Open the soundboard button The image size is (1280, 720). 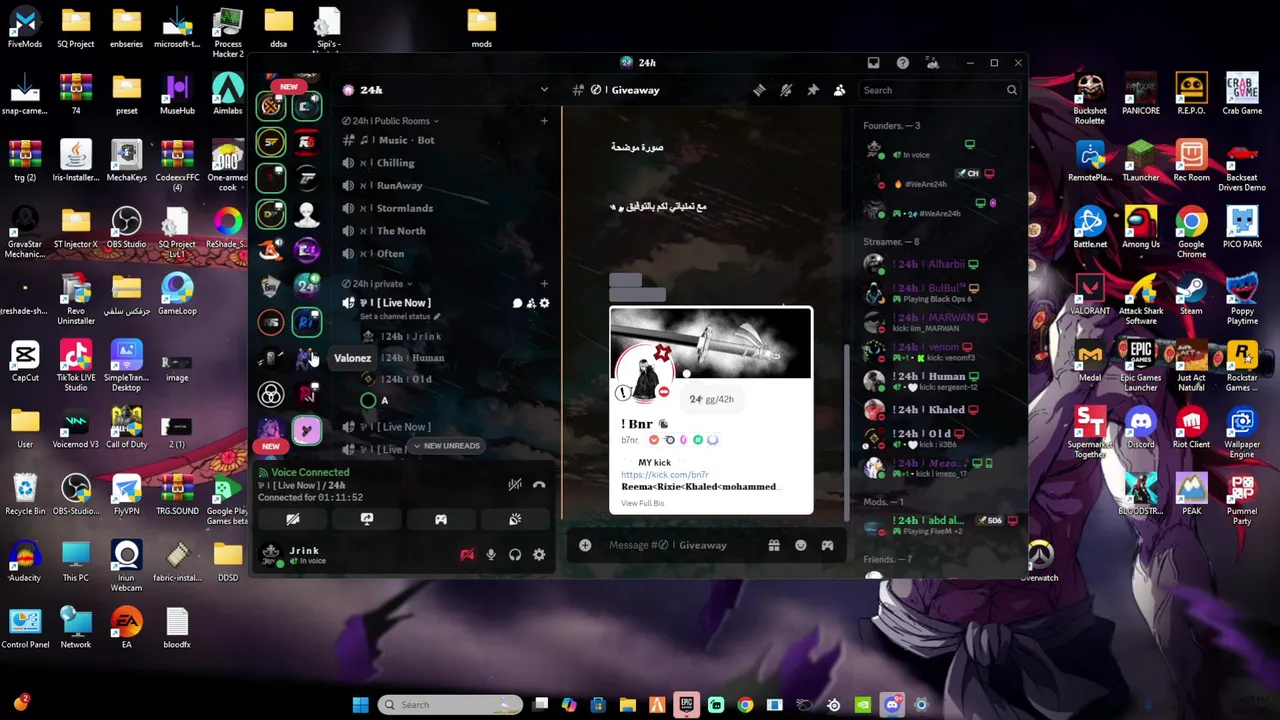(515, 519)
